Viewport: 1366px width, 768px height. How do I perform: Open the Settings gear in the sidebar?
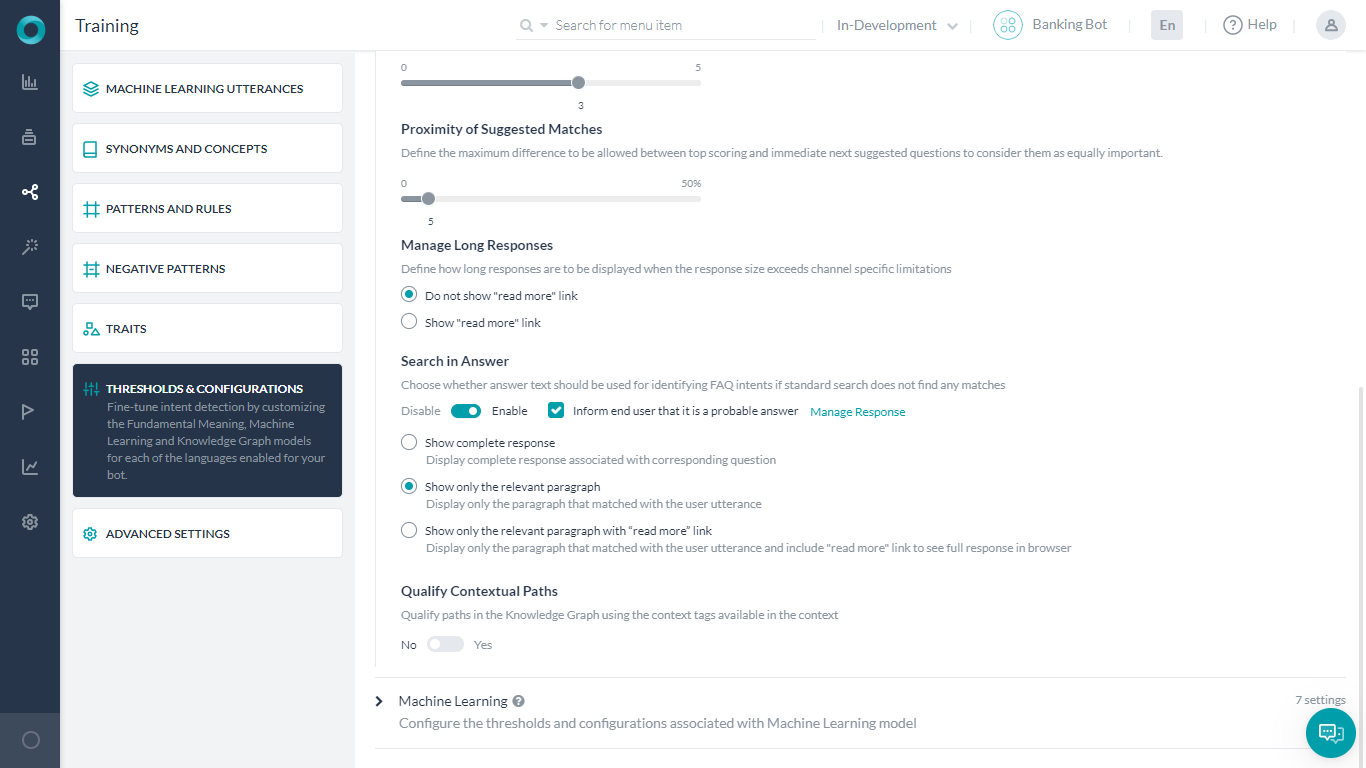pyautogui.click(x=29, y=521)
